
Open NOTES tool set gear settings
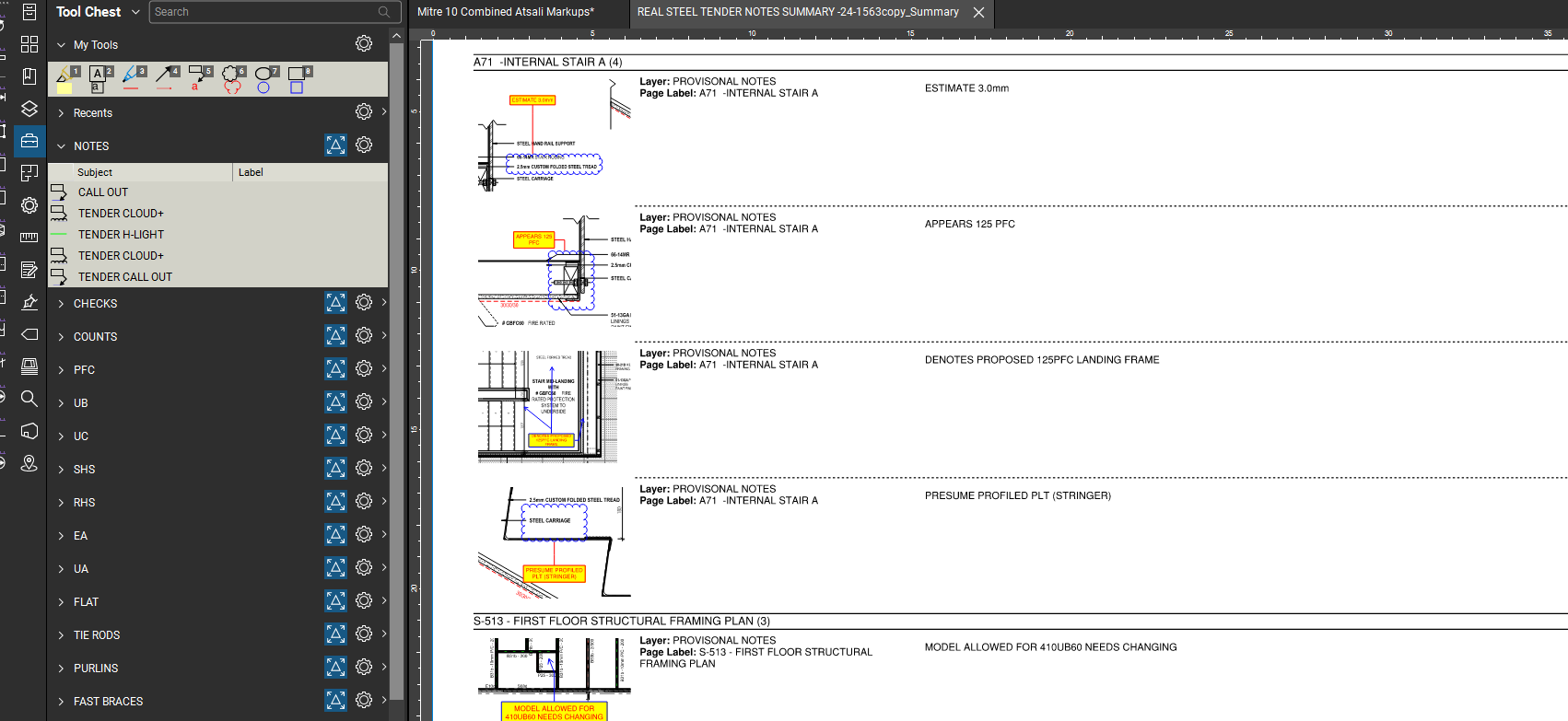click(364, 145)
